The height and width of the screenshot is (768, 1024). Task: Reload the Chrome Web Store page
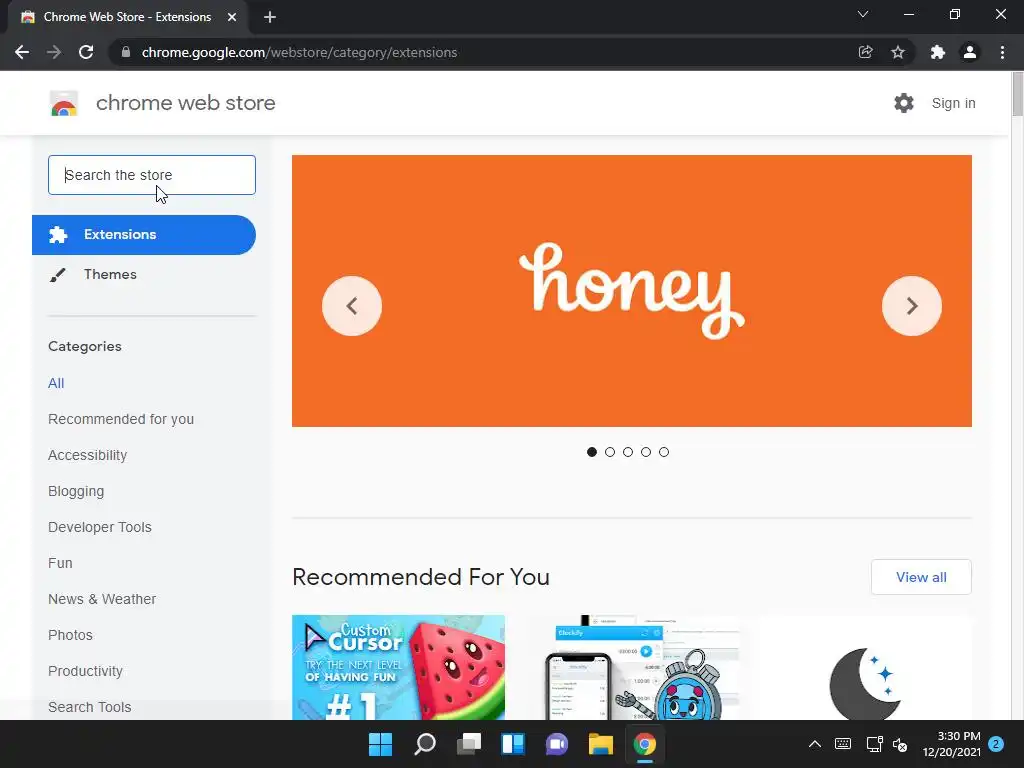86,52
